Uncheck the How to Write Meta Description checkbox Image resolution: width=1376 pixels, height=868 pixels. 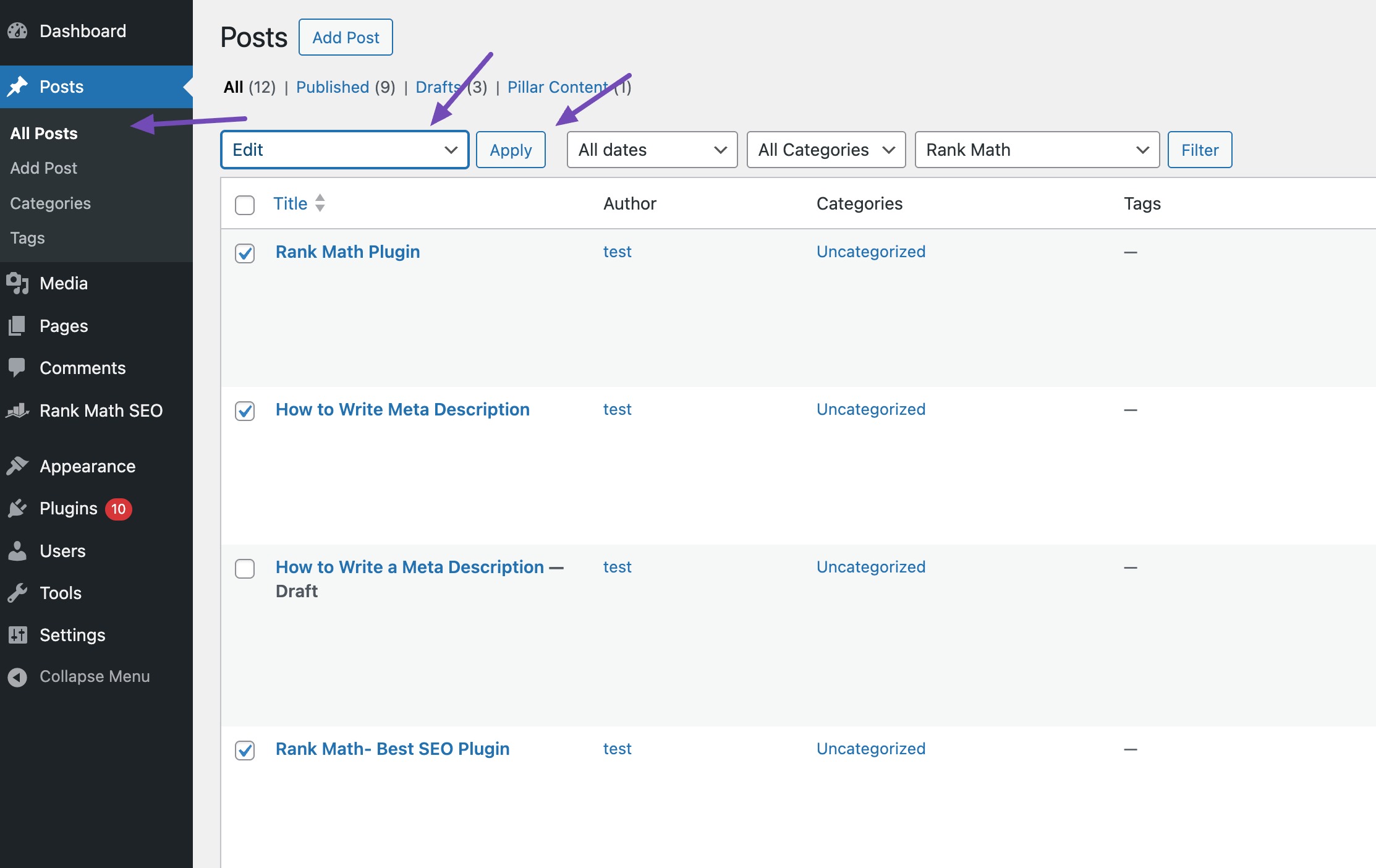[x=245, y=411]
